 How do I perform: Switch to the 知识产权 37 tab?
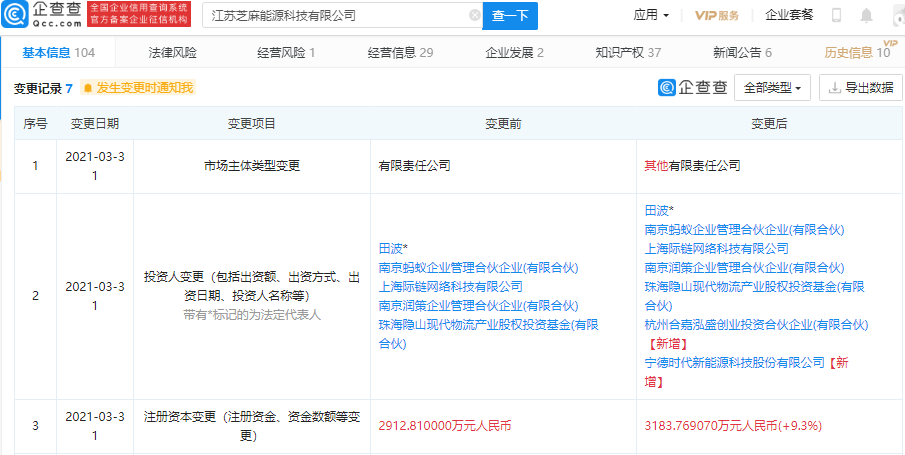click(x=628, y=53)
